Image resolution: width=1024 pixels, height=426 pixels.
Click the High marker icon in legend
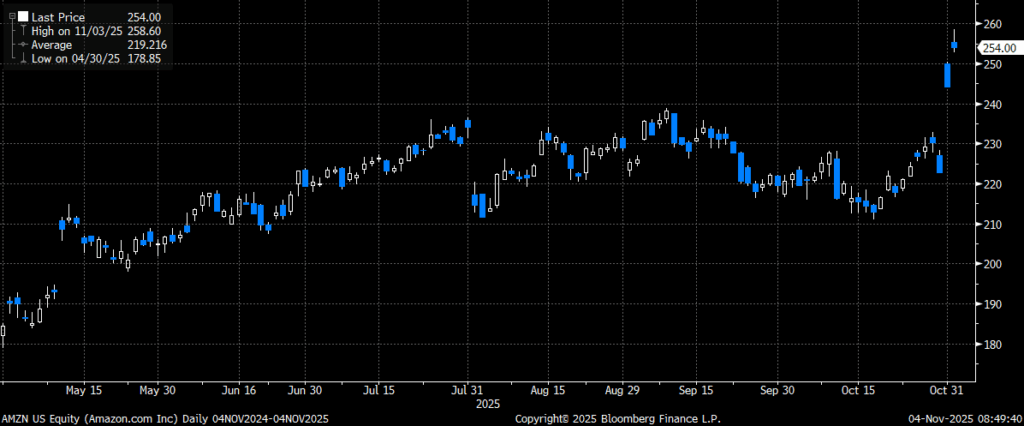click(22, 32)
